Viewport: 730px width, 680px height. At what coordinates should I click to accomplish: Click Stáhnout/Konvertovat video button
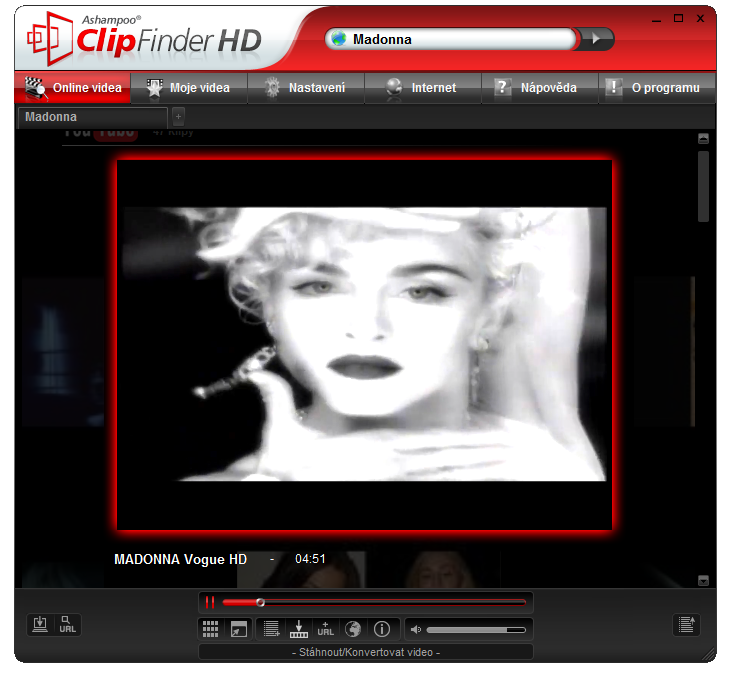(365, 652)
